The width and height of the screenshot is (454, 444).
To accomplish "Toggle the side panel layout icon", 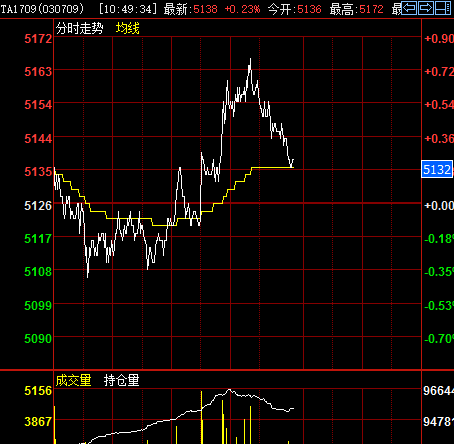I will [443, 8].
